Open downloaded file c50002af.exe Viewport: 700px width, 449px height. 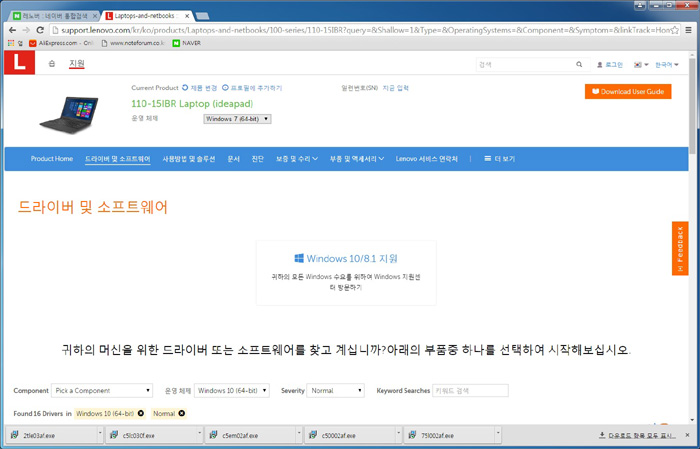tap(350, 435)
